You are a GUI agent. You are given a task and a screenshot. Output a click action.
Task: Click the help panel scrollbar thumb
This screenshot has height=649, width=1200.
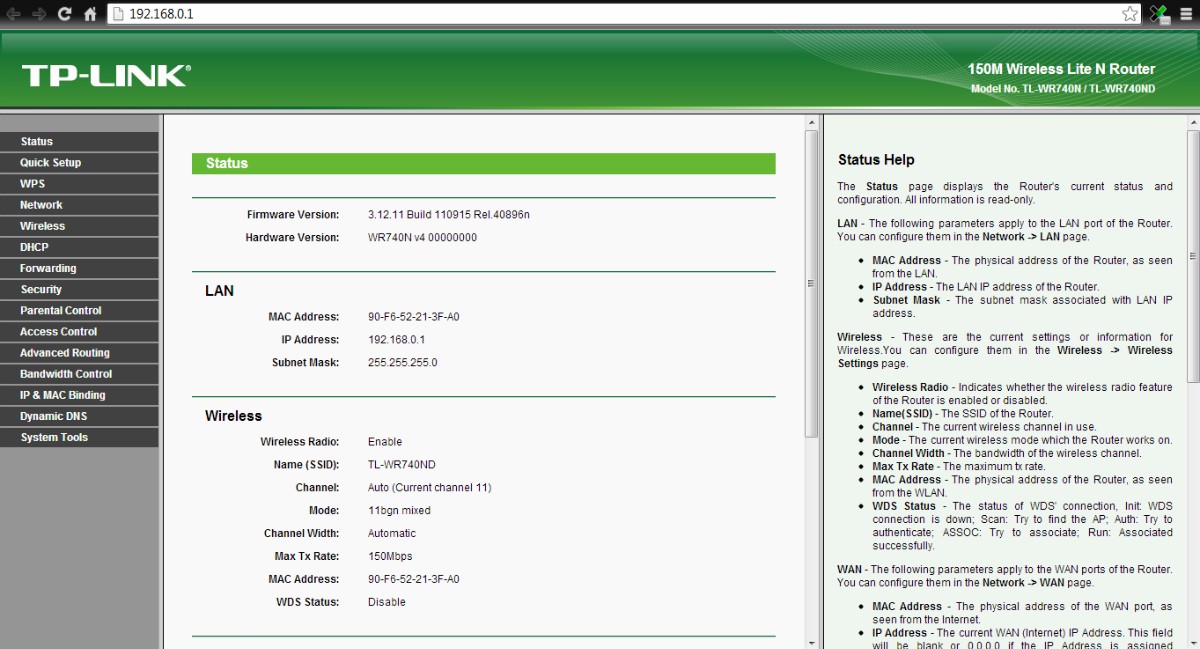1192,255
